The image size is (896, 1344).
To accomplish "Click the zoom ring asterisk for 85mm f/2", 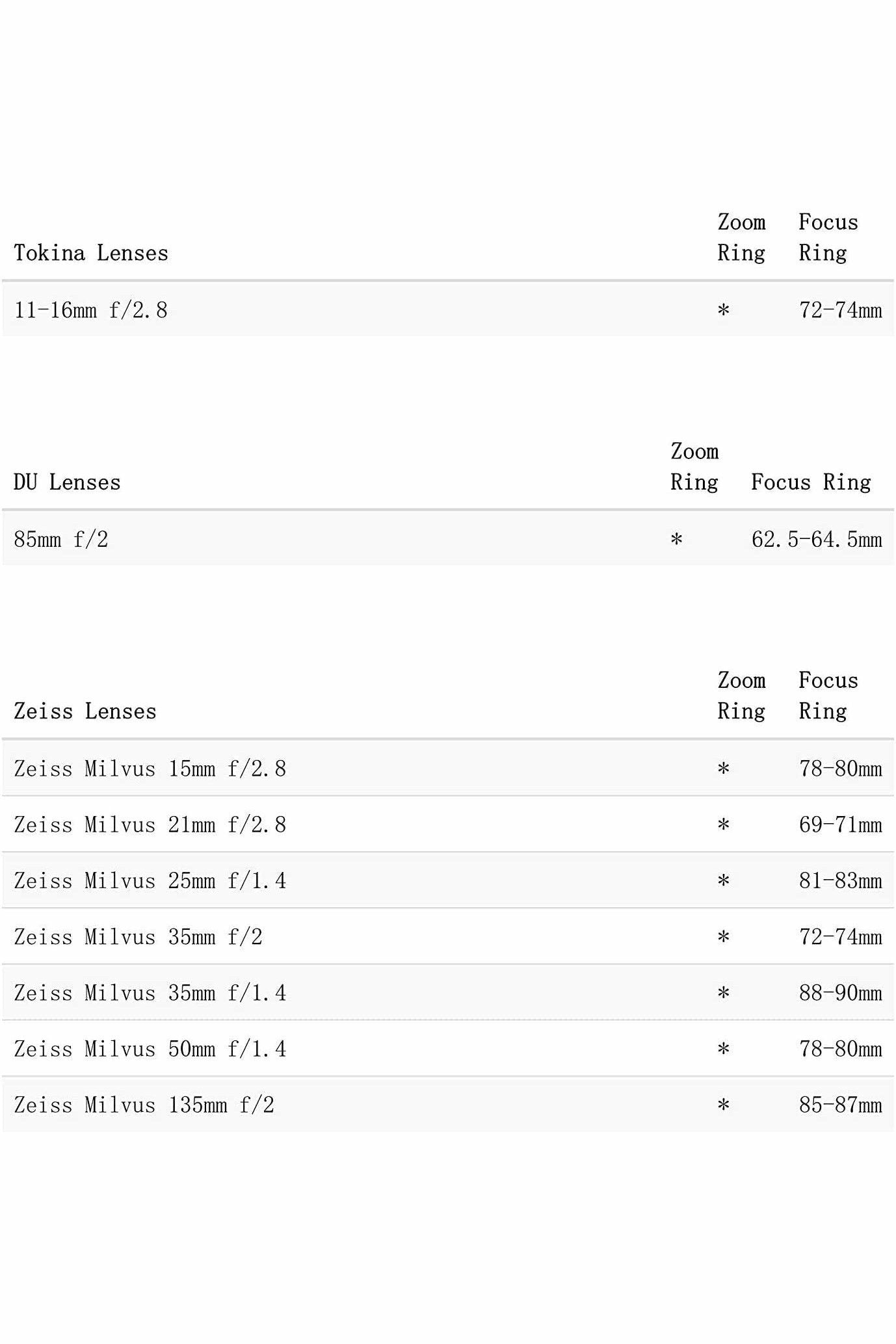I will coord(676,540).
